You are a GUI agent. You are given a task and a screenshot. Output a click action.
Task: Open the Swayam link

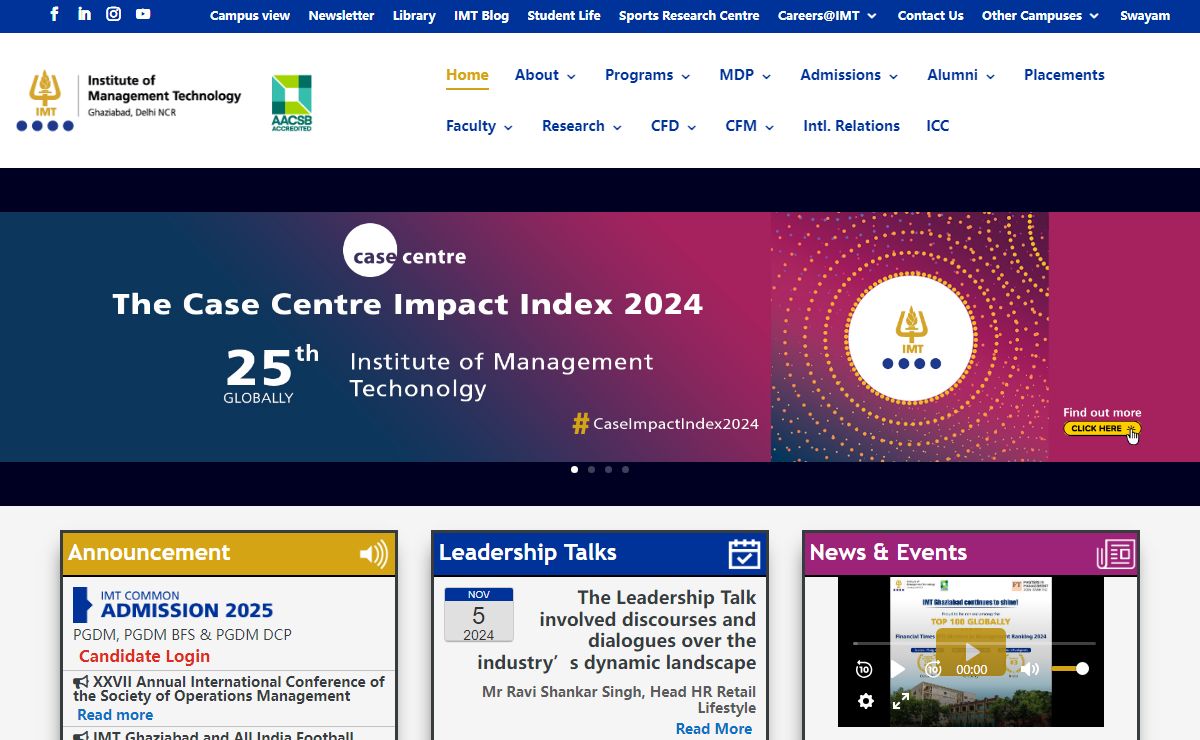point(1145,15)
